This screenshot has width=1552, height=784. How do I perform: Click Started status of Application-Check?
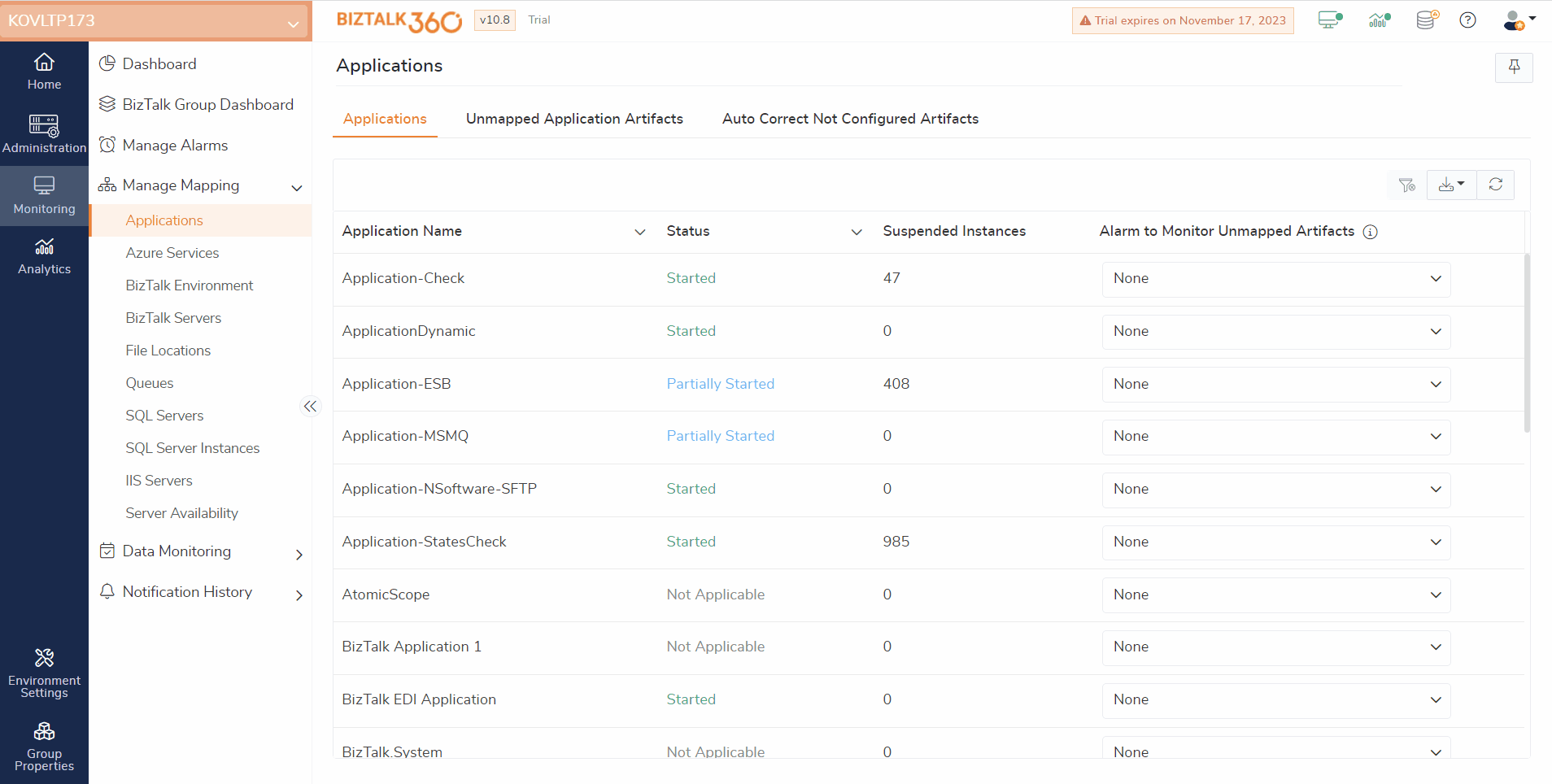(x=691, y=278)
